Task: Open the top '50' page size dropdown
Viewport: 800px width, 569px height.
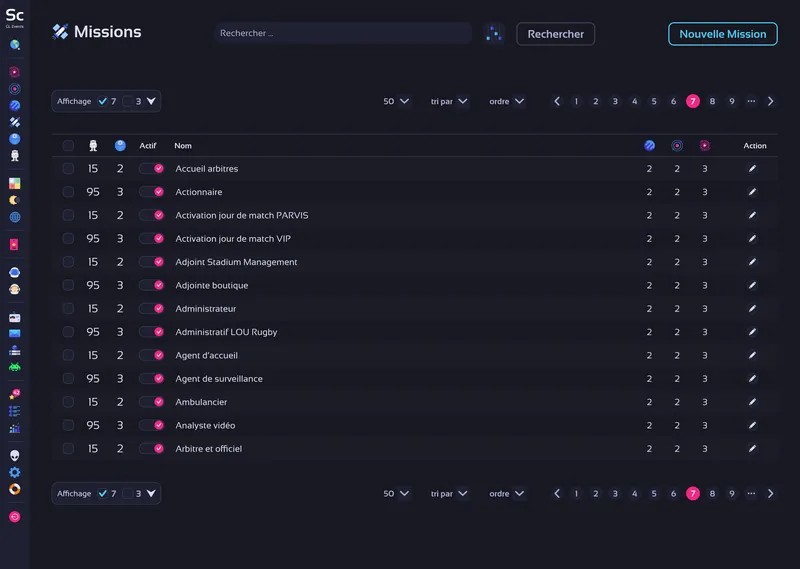Action: pyautogui.click(x=396, y=101)
